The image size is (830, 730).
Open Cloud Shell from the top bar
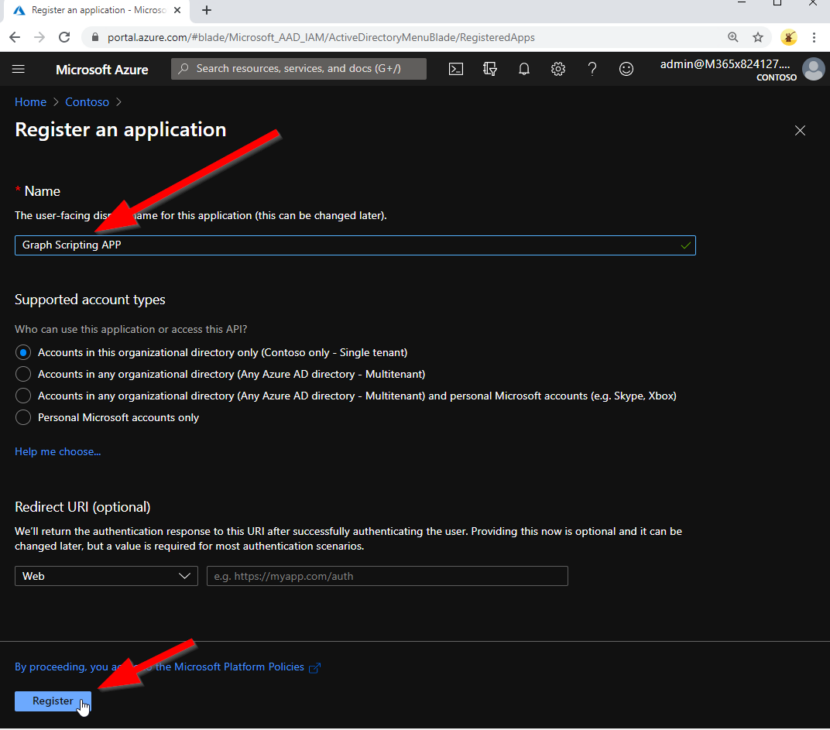click(x=456, y=69)
